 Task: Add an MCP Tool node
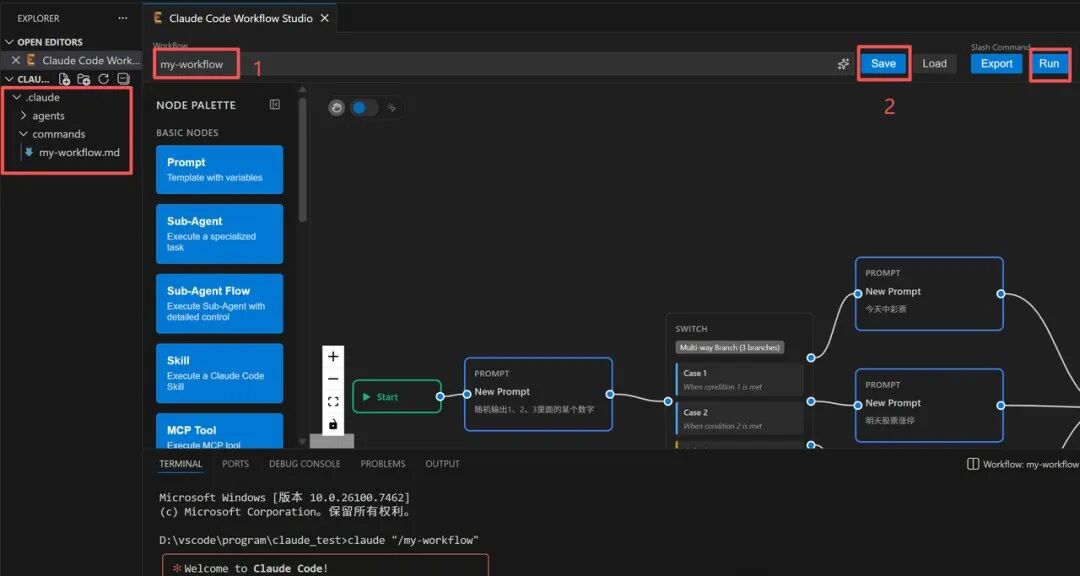pos(220,431)
